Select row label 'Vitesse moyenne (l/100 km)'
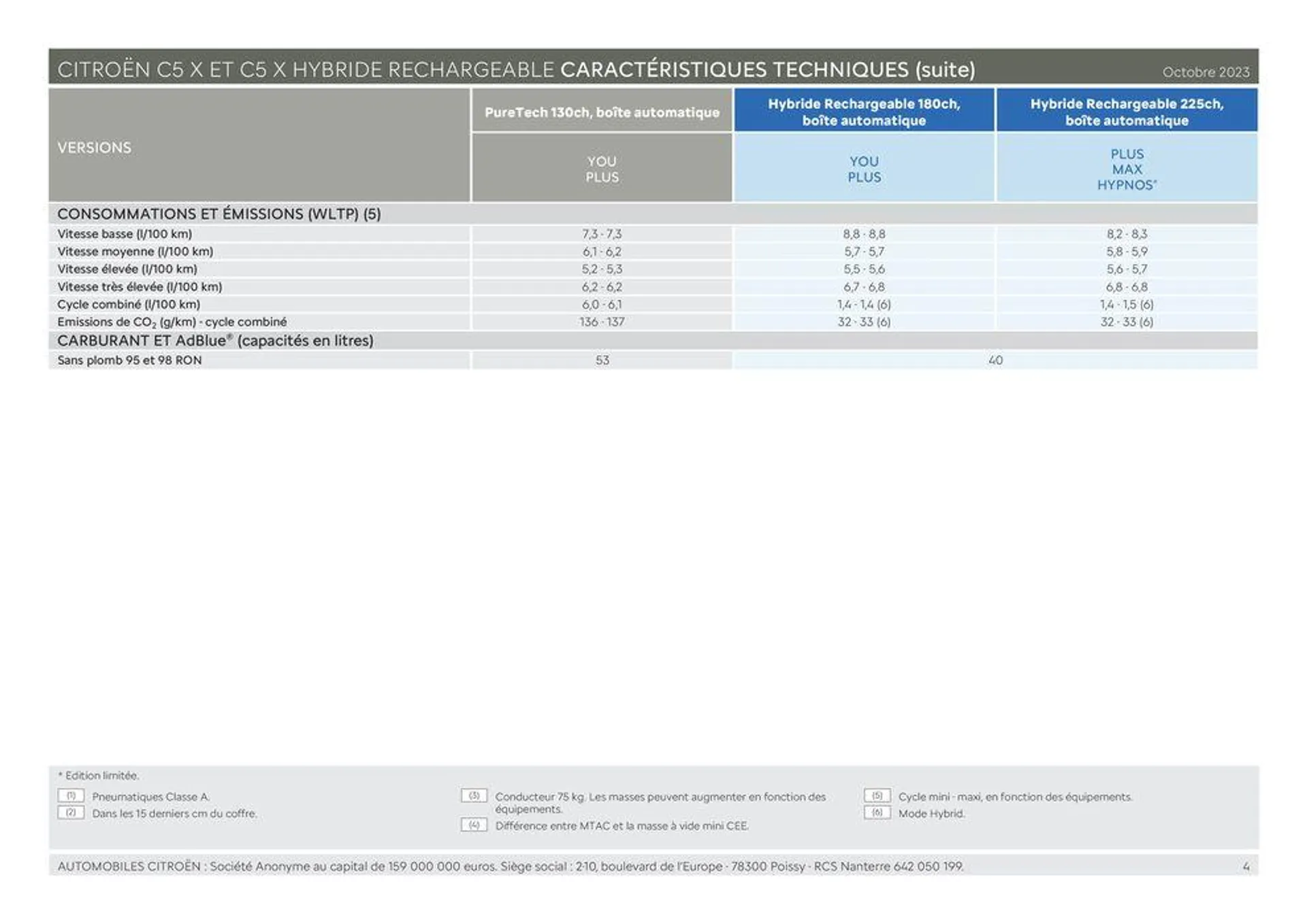This screenshot has height=924, width=1307. [135, 252]
